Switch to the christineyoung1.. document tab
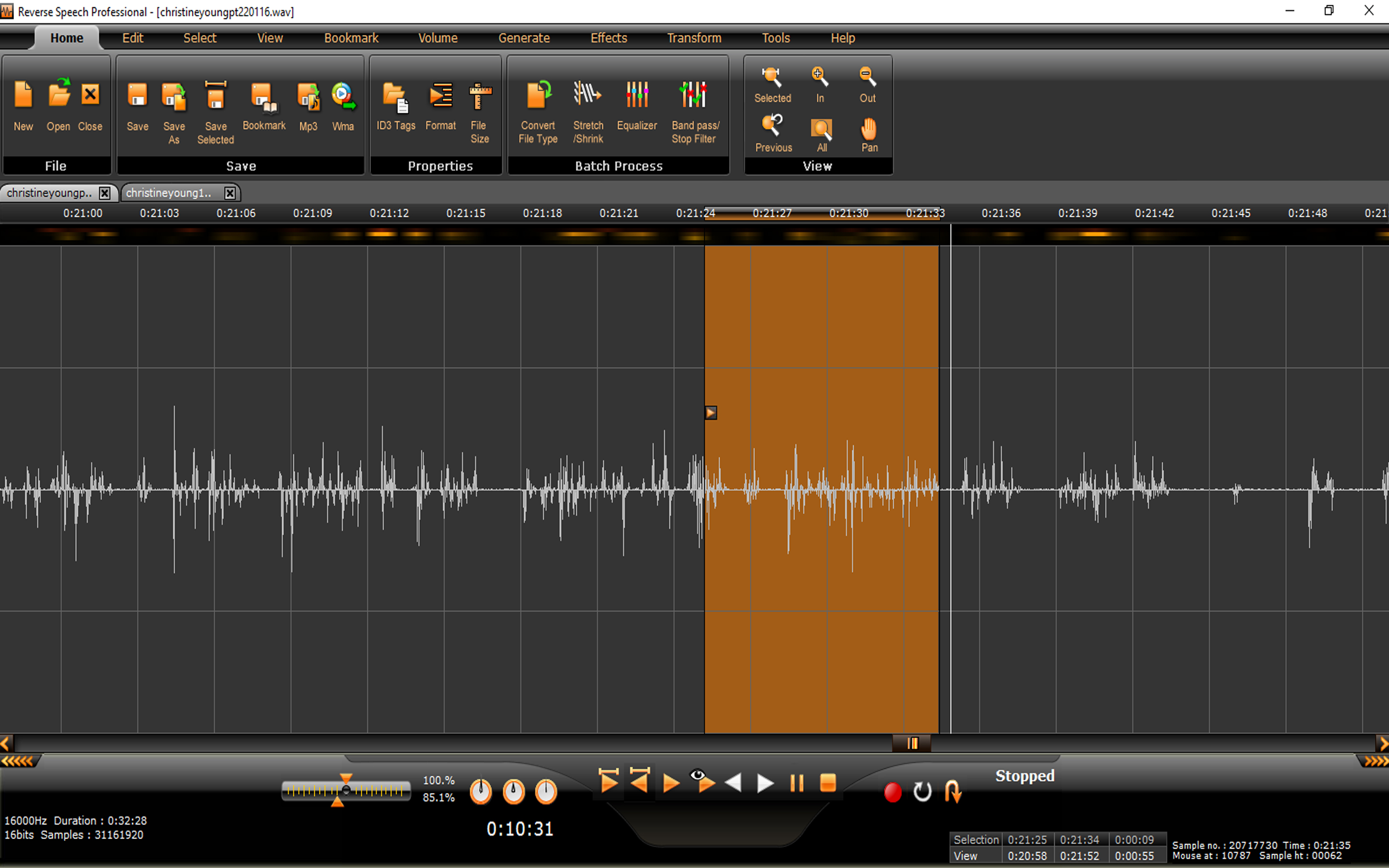This screenshot has width=1389, height=868. pyautogui.click(x=169, y=193)
